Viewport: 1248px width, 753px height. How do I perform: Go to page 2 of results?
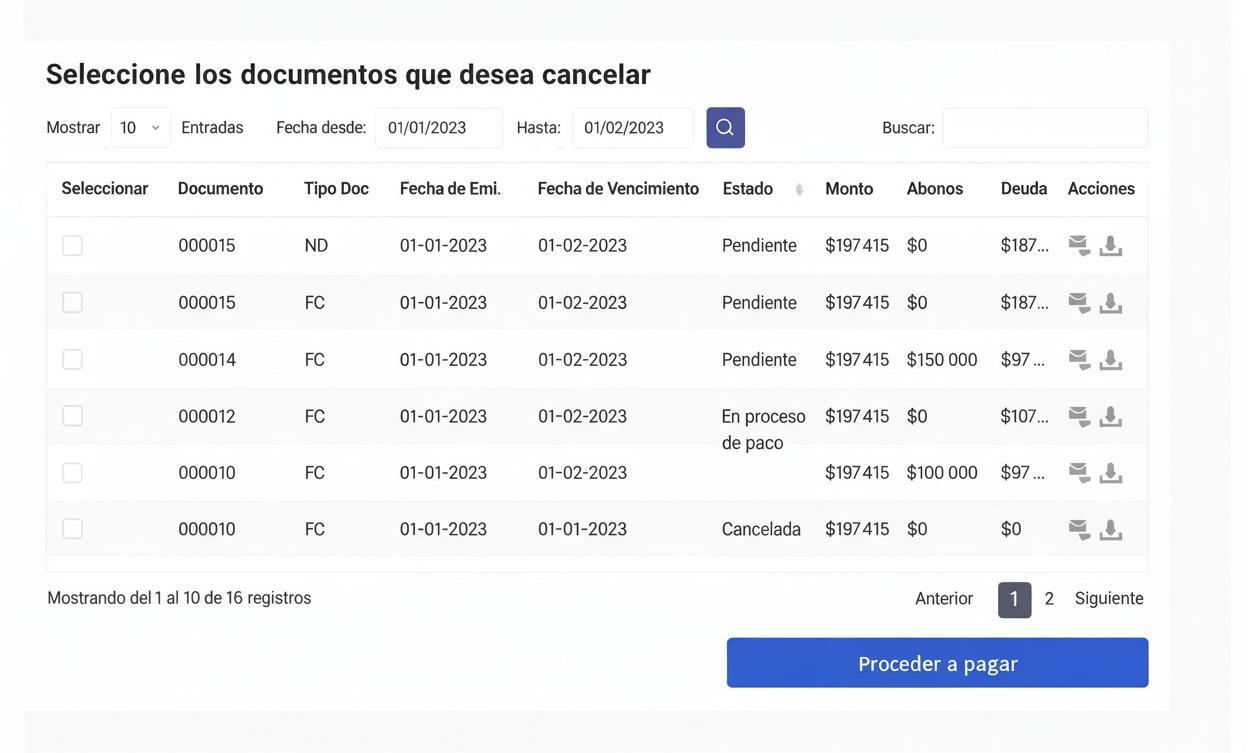click(x=1049, y=599)
